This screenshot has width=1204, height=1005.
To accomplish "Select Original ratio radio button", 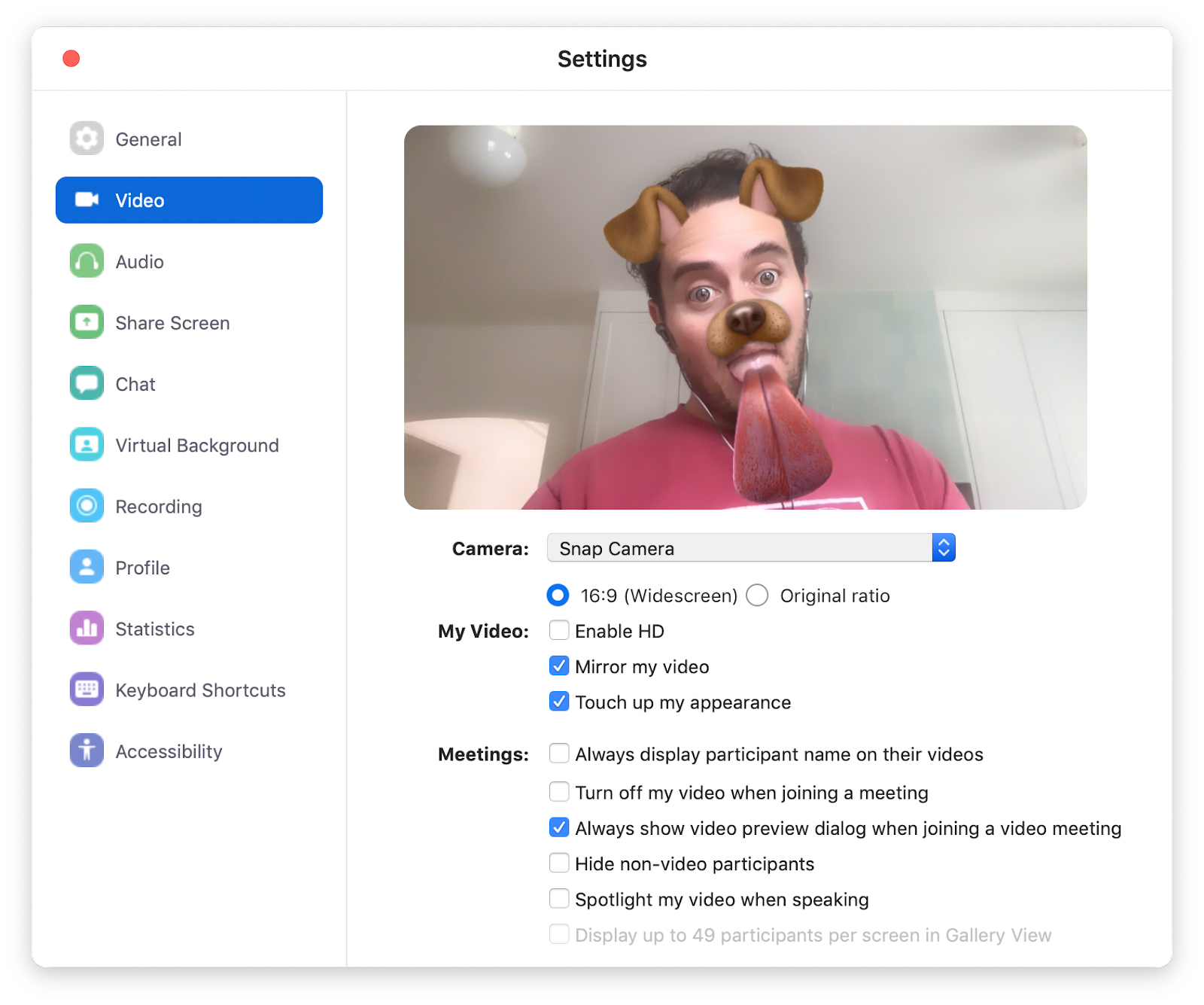I will [757, 595].
